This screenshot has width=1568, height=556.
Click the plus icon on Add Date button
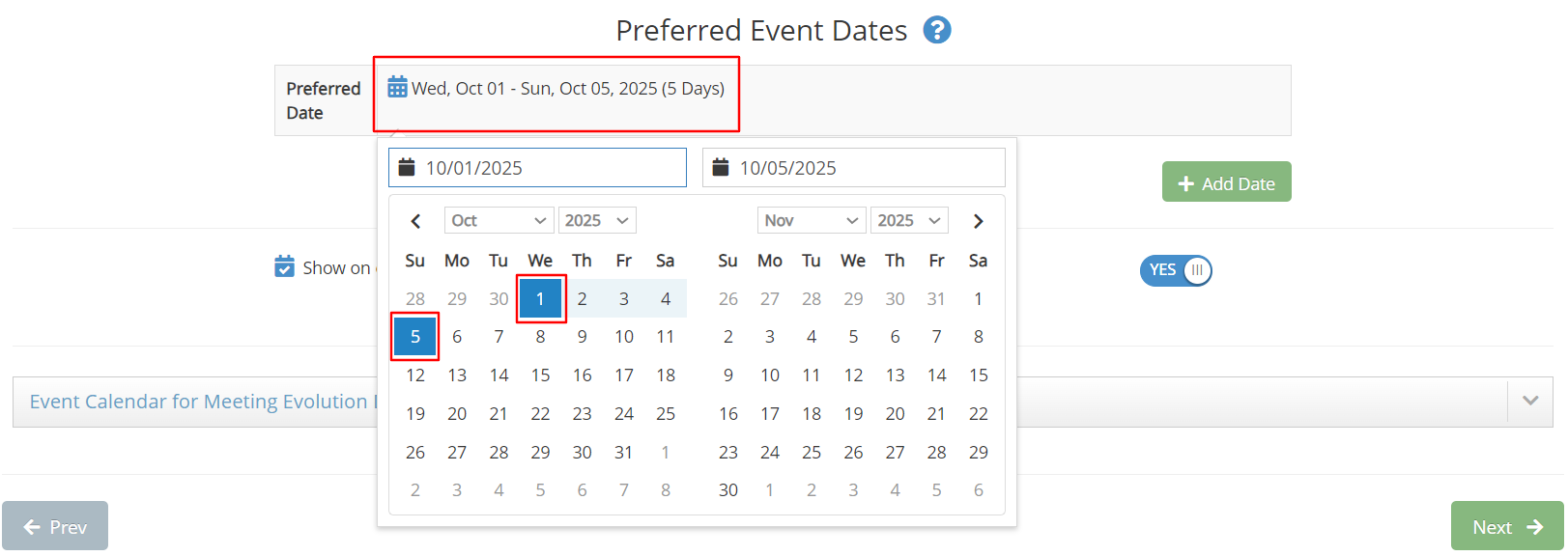pos(1186,181)
